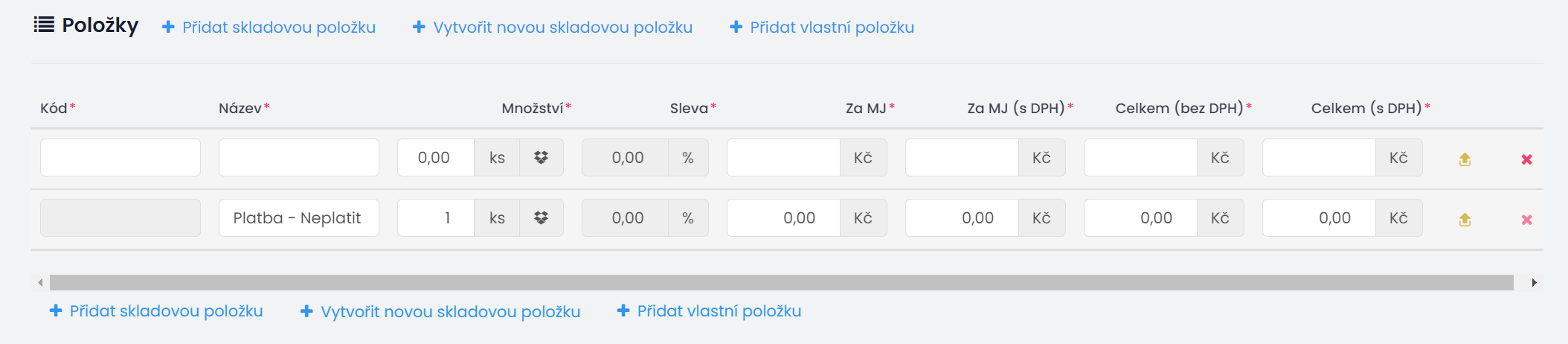Click yellow upload icon in first row
This screenshot has width=1568, height=344.
(x=1465, y=159)
